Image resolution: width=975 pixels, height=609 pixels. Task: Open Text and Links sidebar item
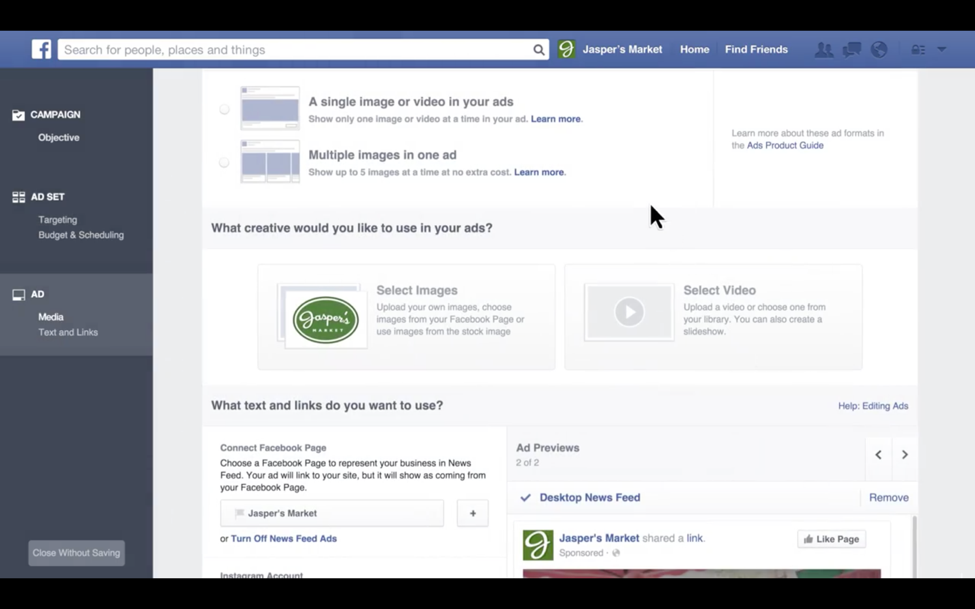pyautogui.click(x=68, y=332)
